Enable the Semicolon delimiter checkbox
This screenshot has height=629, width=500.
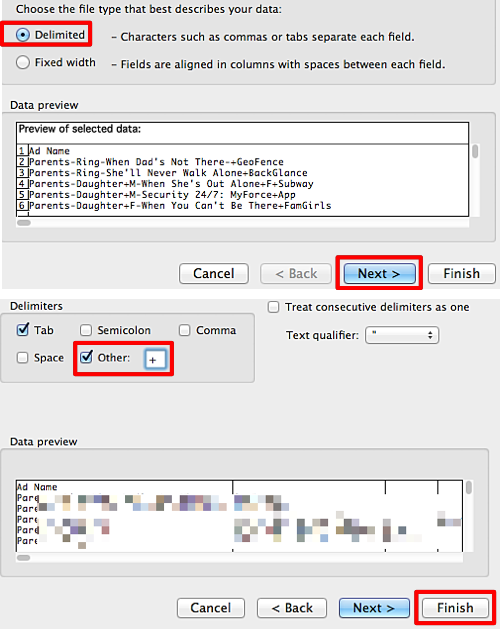85,331
